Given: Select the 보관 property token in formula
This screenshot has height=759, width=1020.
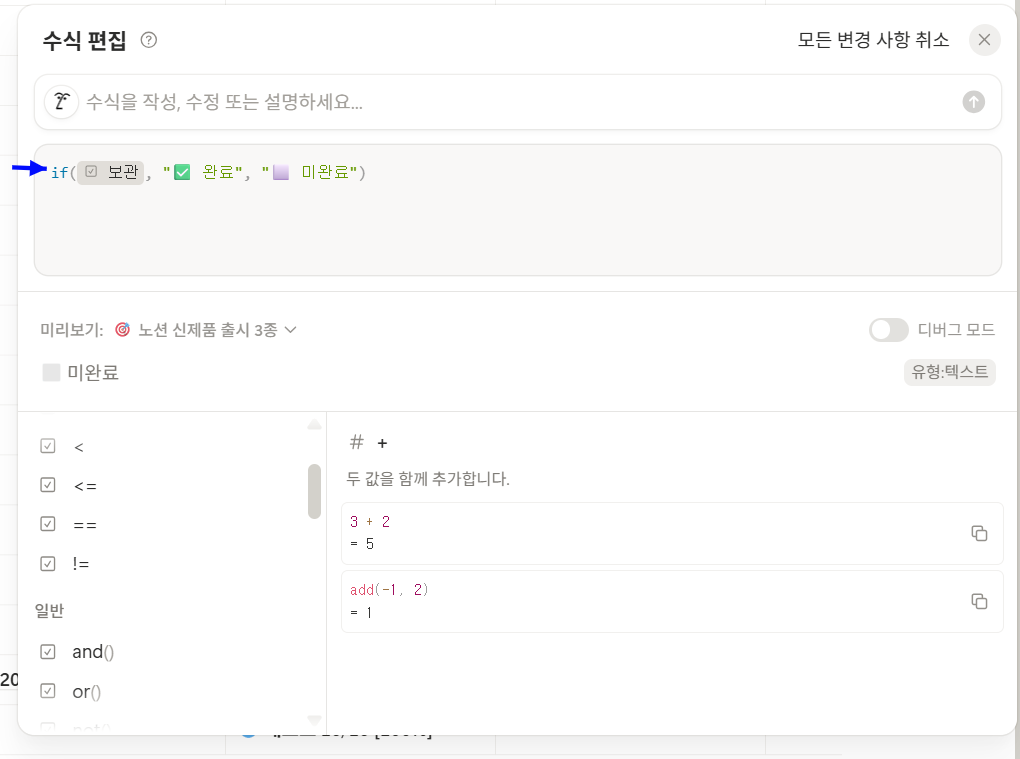Looking at the screenshot, I should (x=111, y=172).
